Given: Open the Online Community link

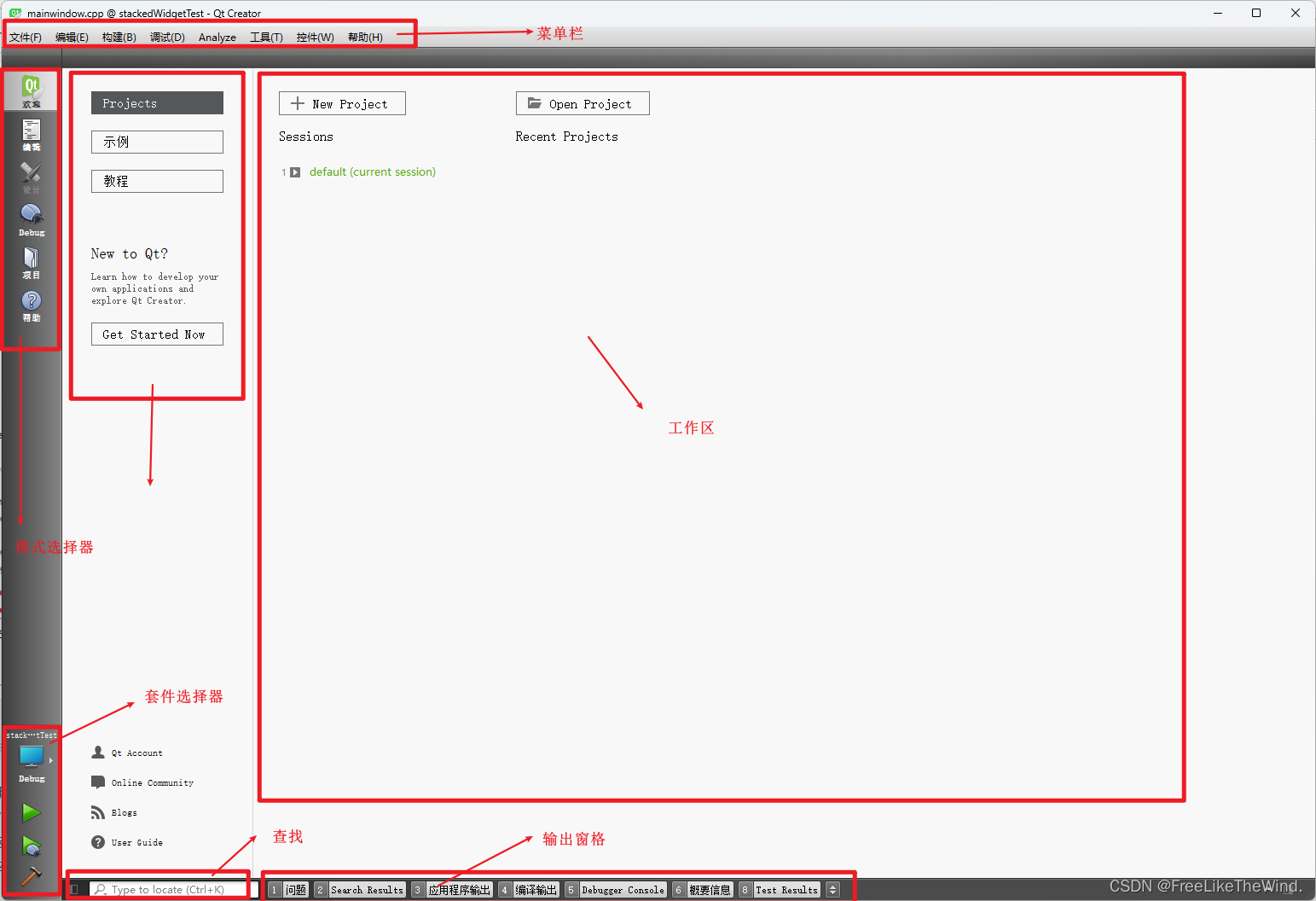Looking at the screenshot, I should [x=153, y=783].
